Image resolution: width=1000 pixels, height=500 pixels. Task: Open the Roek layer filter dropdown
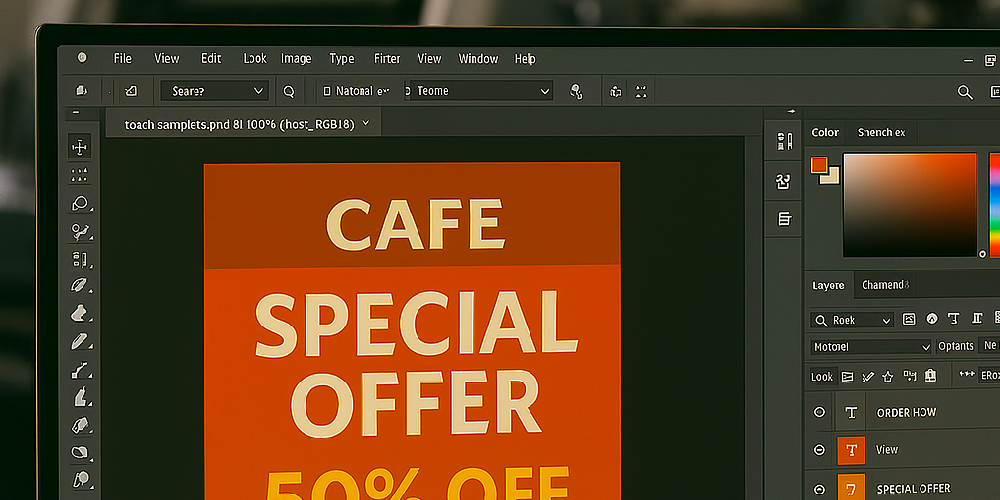852,320
